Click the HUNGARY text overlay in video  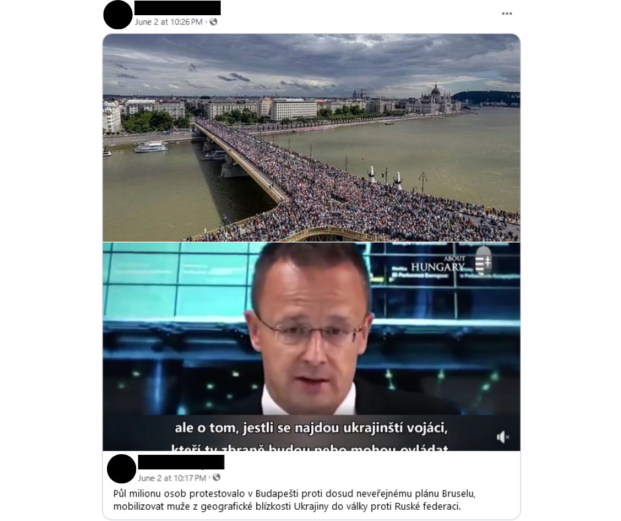[x=438, y=267]
